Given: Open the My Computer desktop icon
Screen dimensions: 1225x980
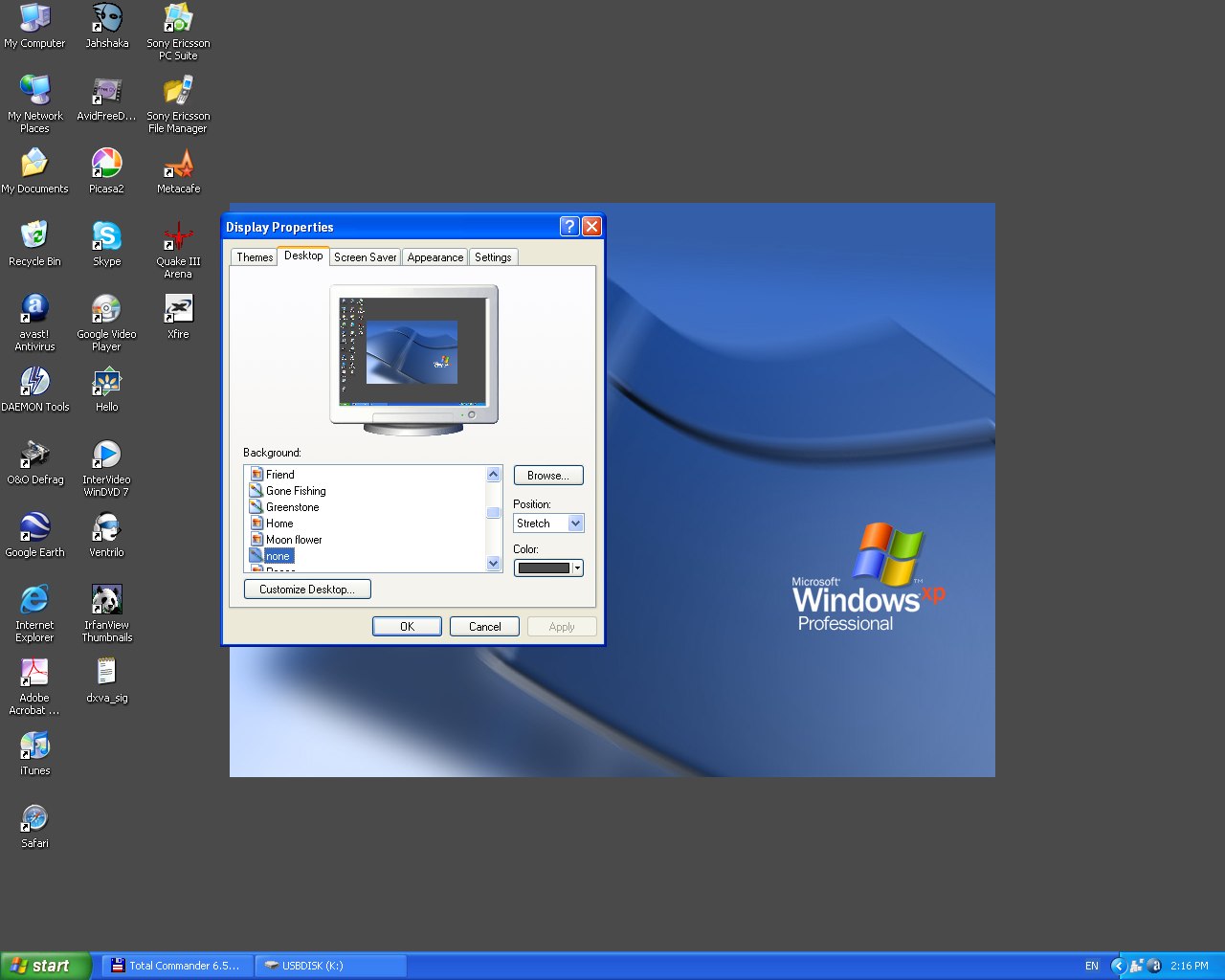Looking at the screenshot, I should (x=34, y=26).
